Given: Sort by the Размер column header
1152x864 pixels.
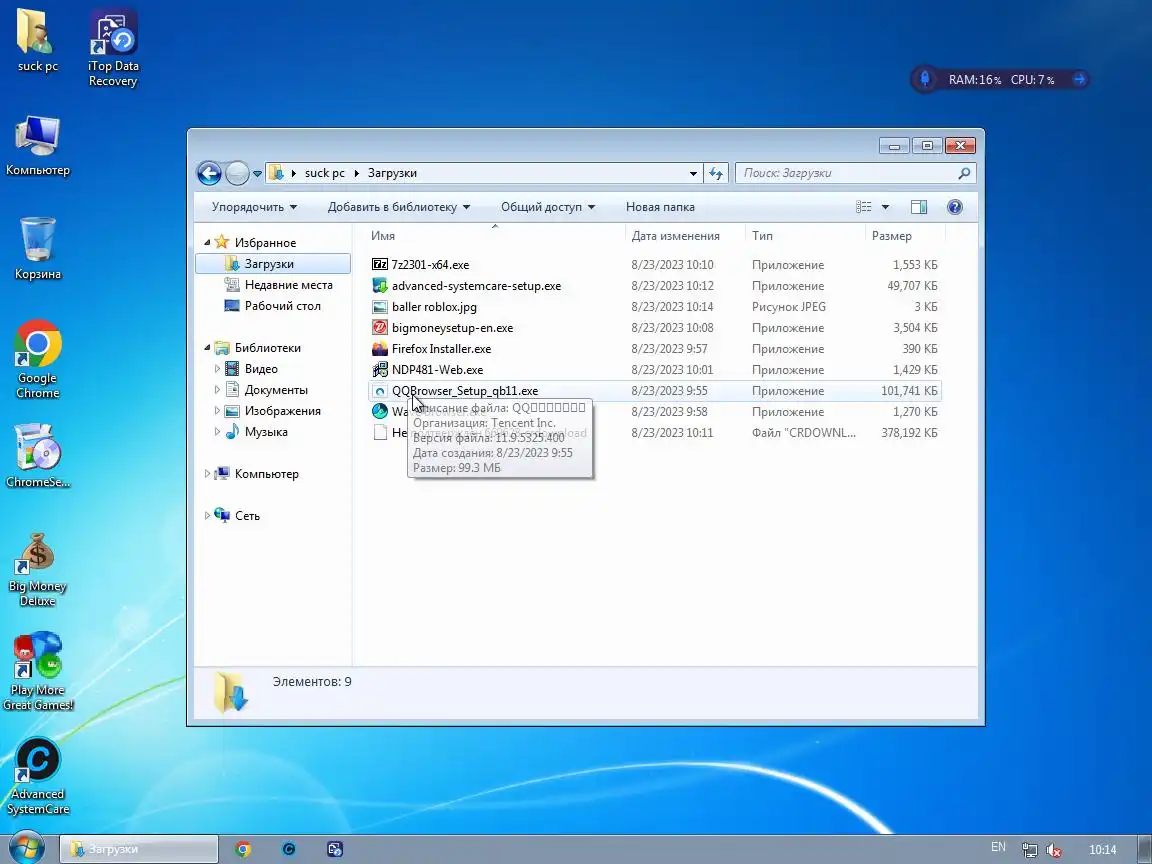Looking at the screenshot, I should pos(905,236).
